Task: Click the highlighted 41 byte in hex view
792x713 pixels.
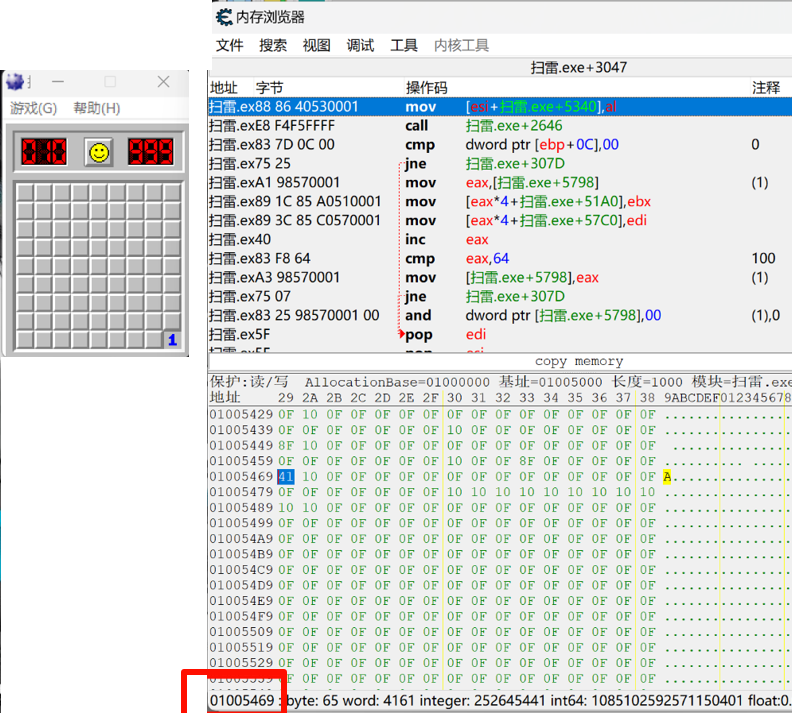Action: pyautogui.click(x=285, y=476)
